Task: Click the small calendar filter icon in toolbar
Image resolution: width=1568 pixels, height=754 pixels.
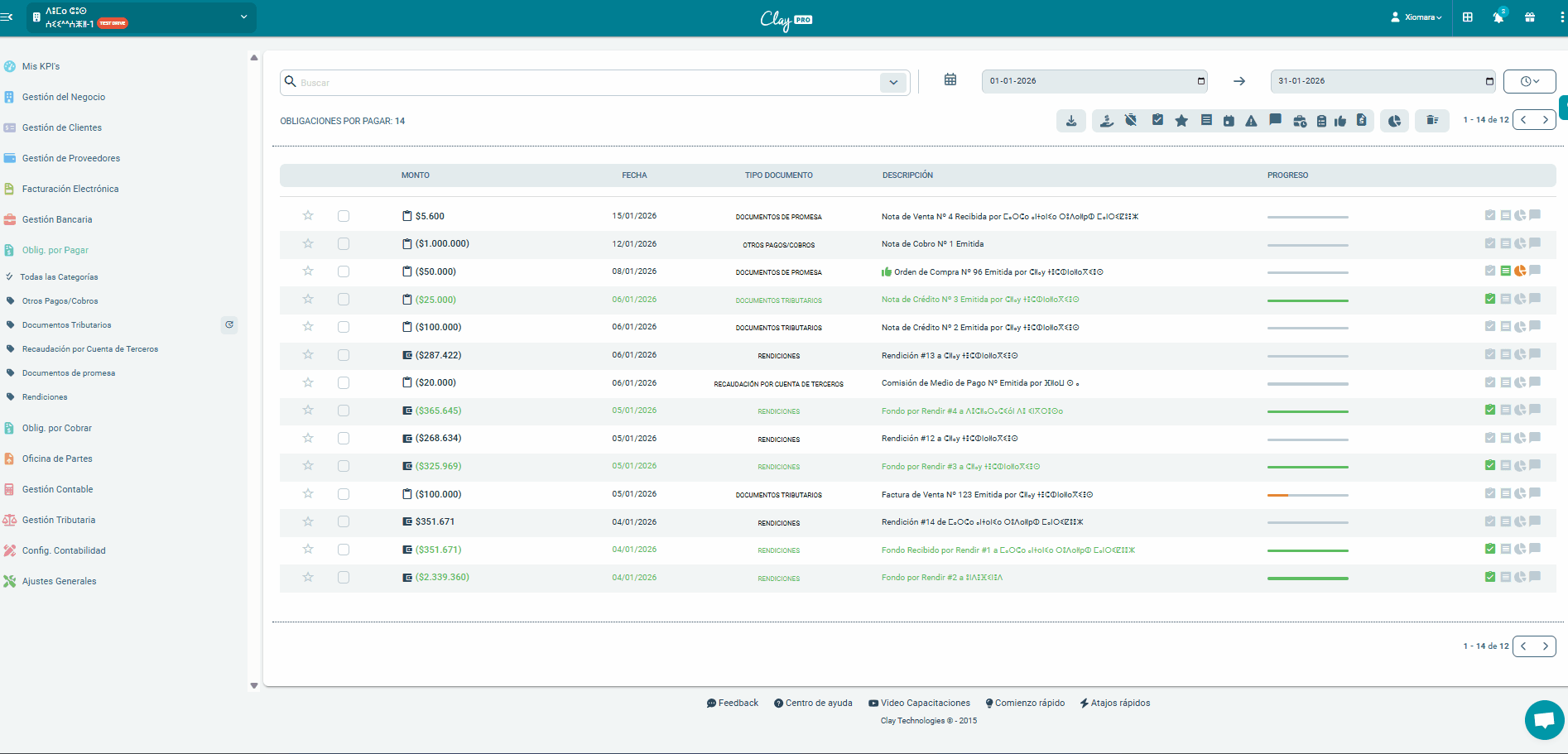Action: 1229,121
